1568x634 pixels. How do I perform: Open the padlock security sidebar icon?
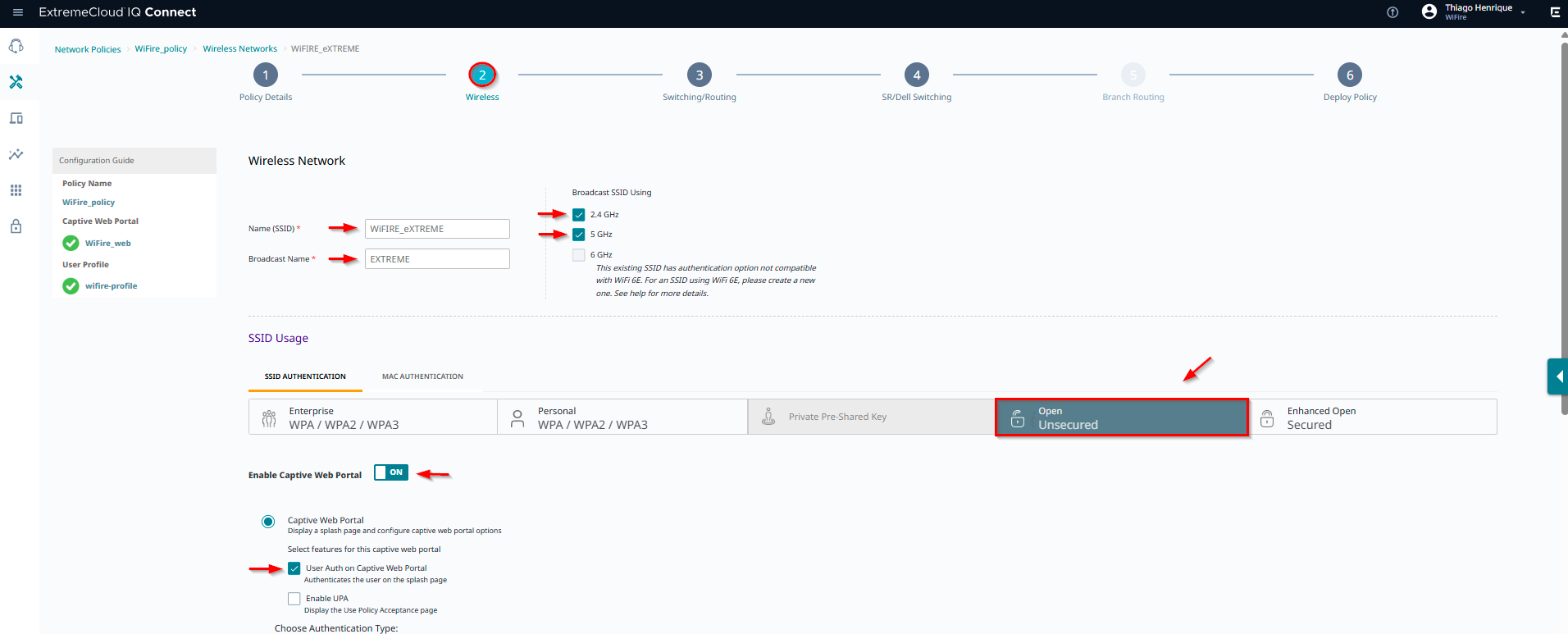point(16,226)
